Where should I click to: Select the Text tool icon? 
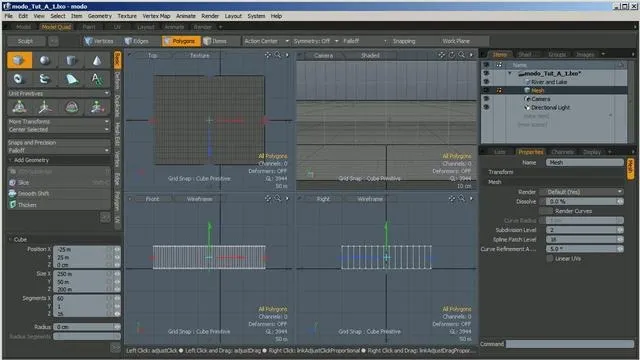click(x=97, y=79)
